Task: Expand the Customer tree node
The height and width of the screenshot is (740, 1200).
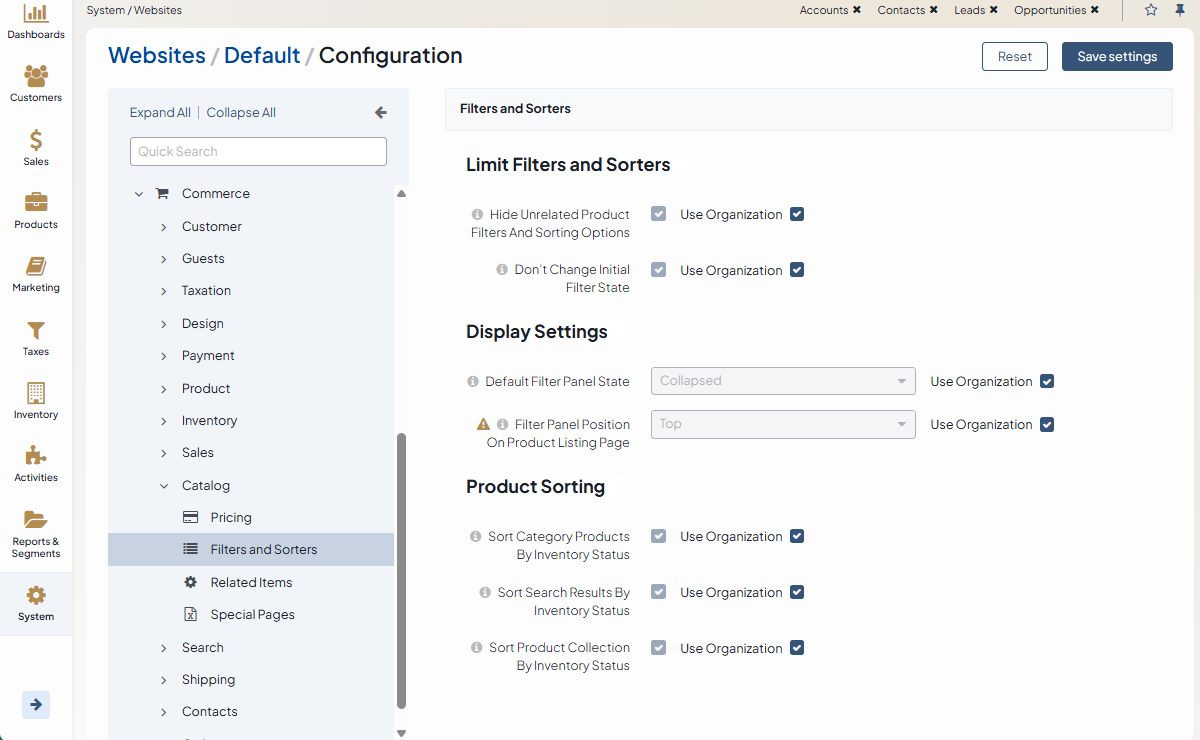Action: (164, 227)
